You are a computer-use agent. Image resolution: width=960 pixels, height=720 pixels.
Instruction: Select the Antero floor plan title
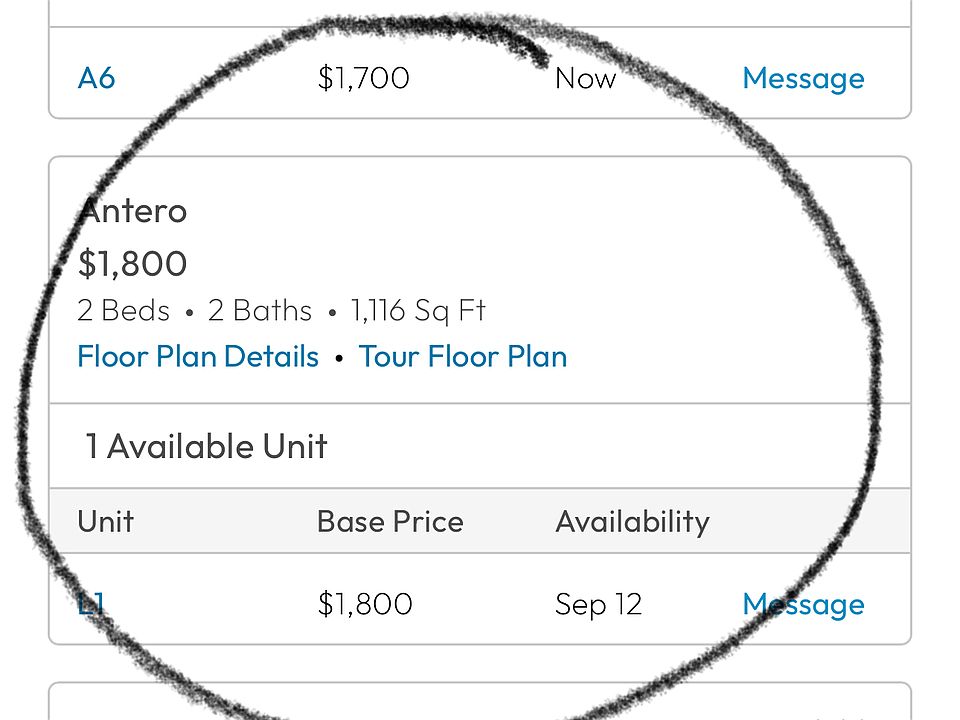click(133, 211)
